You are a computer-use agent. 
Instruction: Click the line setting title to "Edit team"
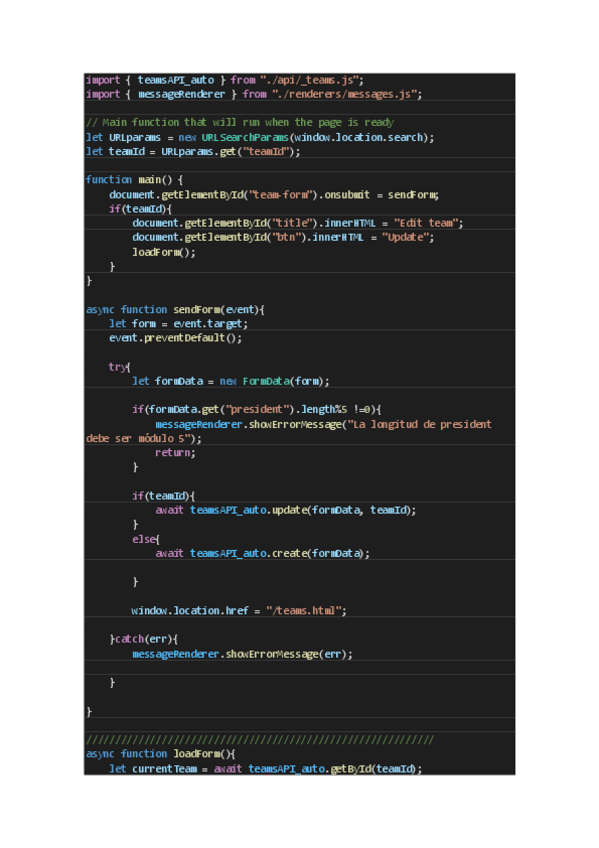298,223
